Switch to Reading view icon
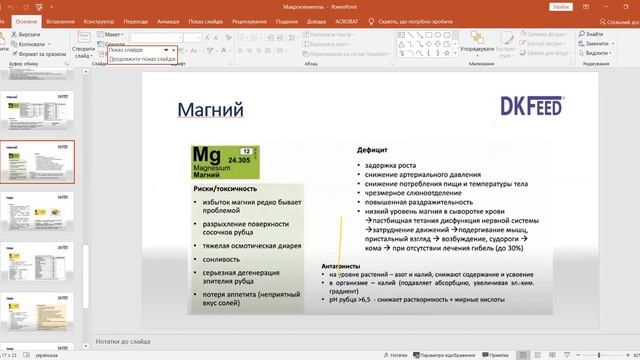 pyautogui.click(x=552, y=355)
